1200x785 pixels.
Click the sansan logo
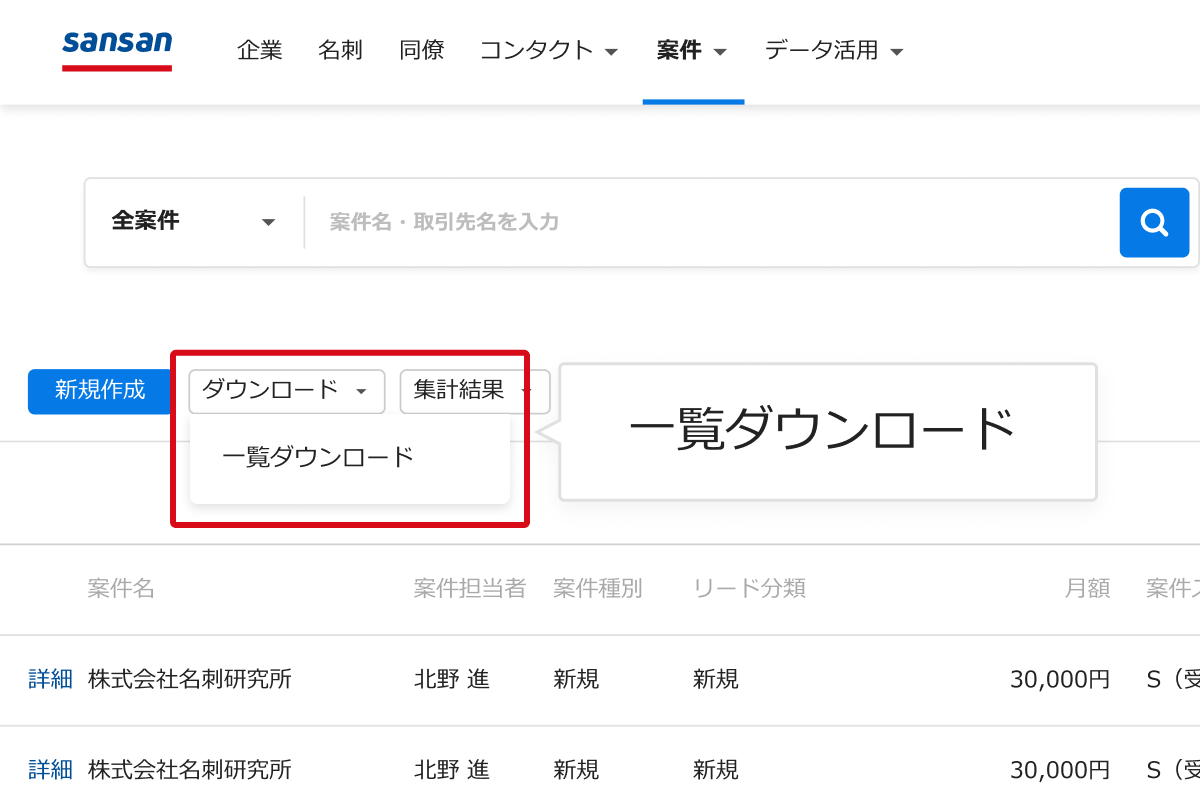pyautogui.click(x=116, y=45)
